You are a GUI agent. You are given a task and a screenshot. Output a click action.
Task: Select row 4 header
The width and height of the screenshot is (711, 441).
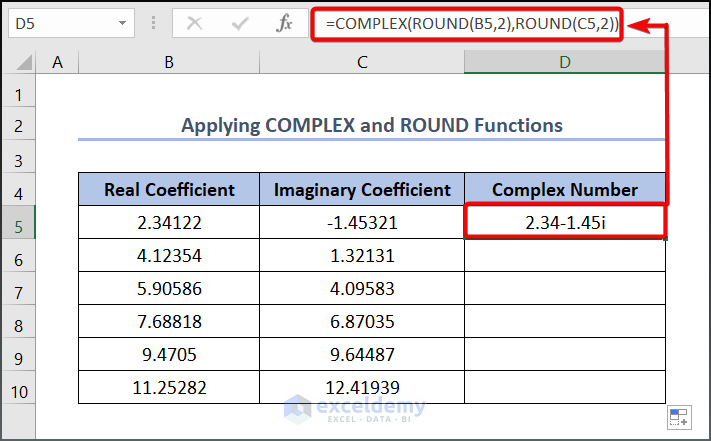[x=18, y=189]
